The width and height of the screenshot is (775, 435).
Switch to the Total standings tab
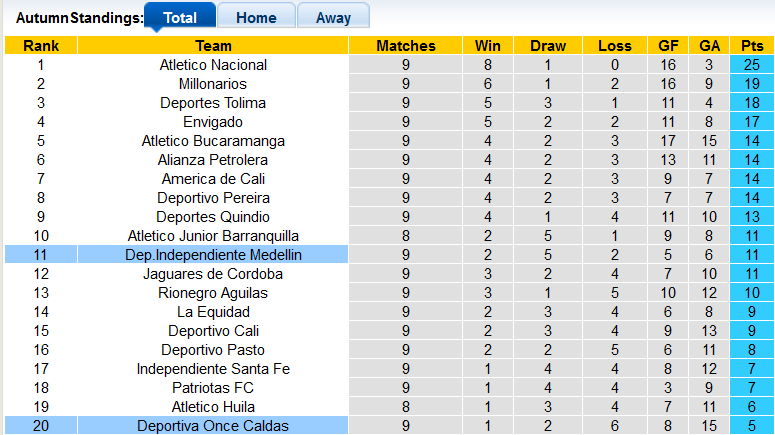(180, 17)
